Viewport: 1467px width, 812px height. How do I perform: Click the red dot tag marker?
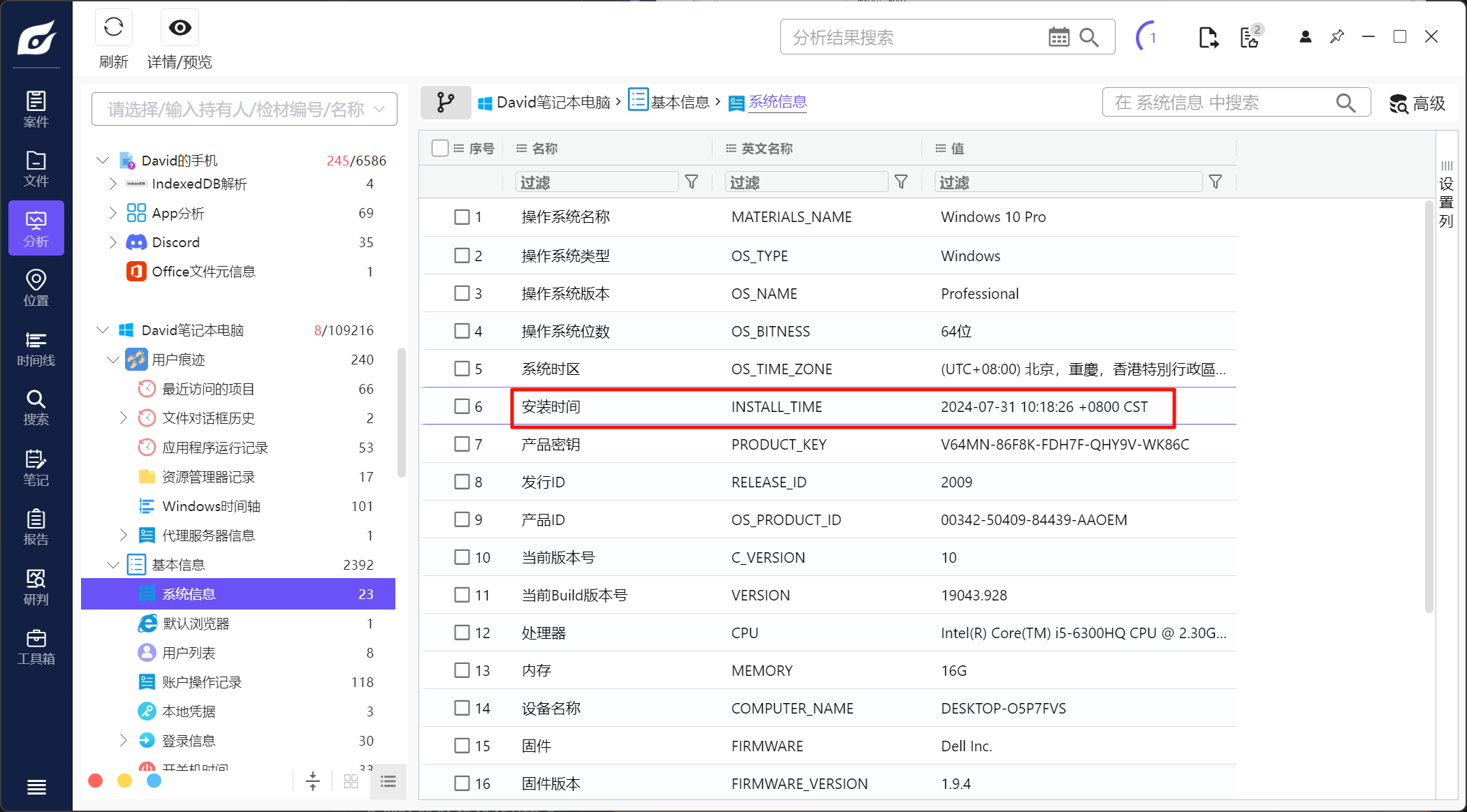[96, 781]
